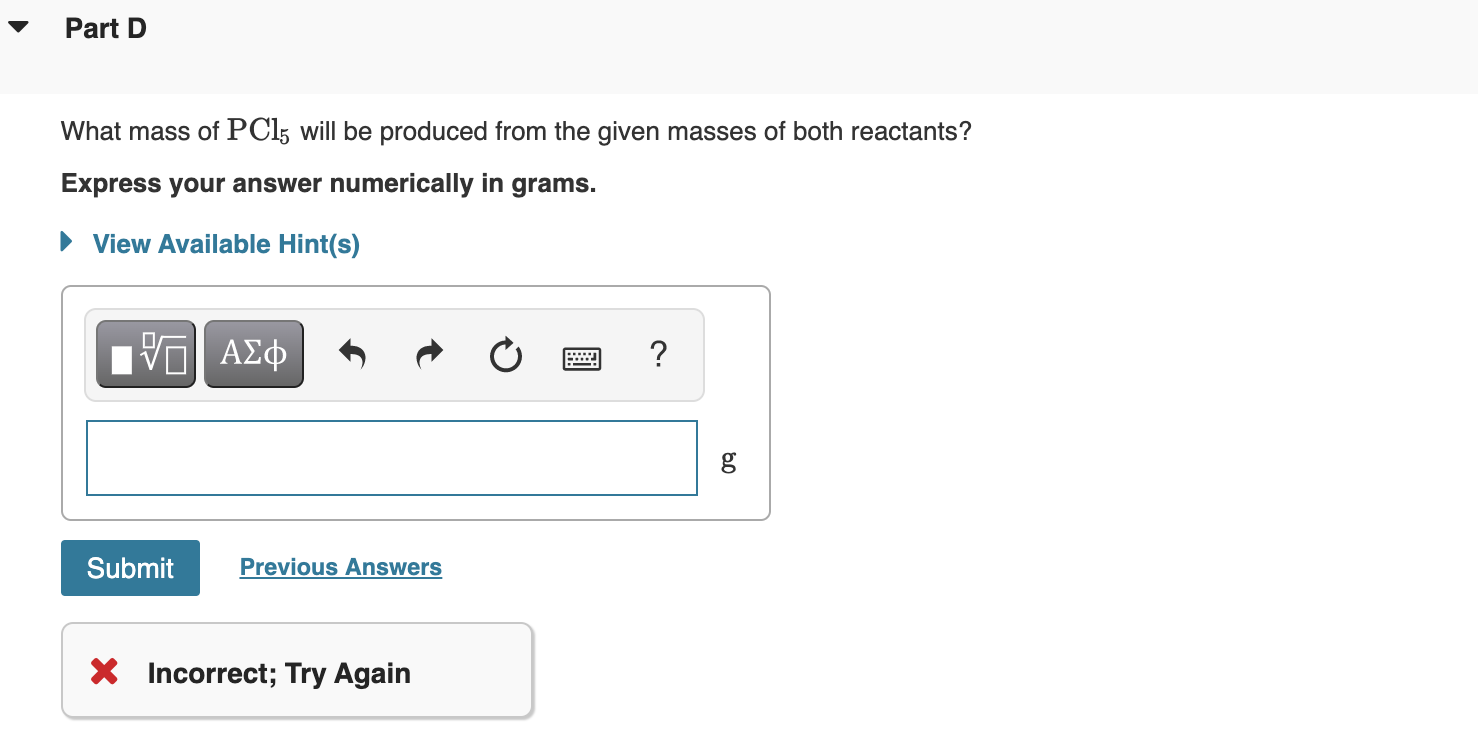Collapse the Part D section triangle
Image resolution: width=1478 pixels, height=748 pixels.
[x=18, y=26]
